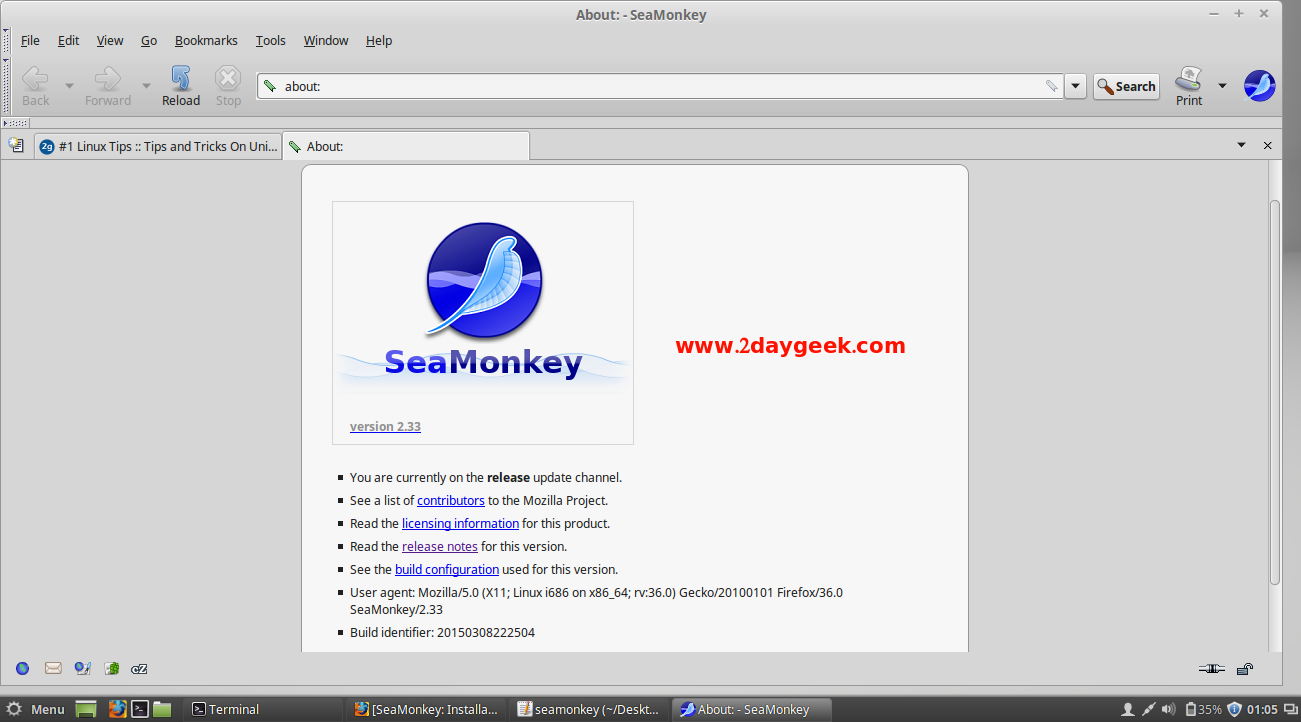Click the workspace switcher icon after the clock

pos(1290,709)
